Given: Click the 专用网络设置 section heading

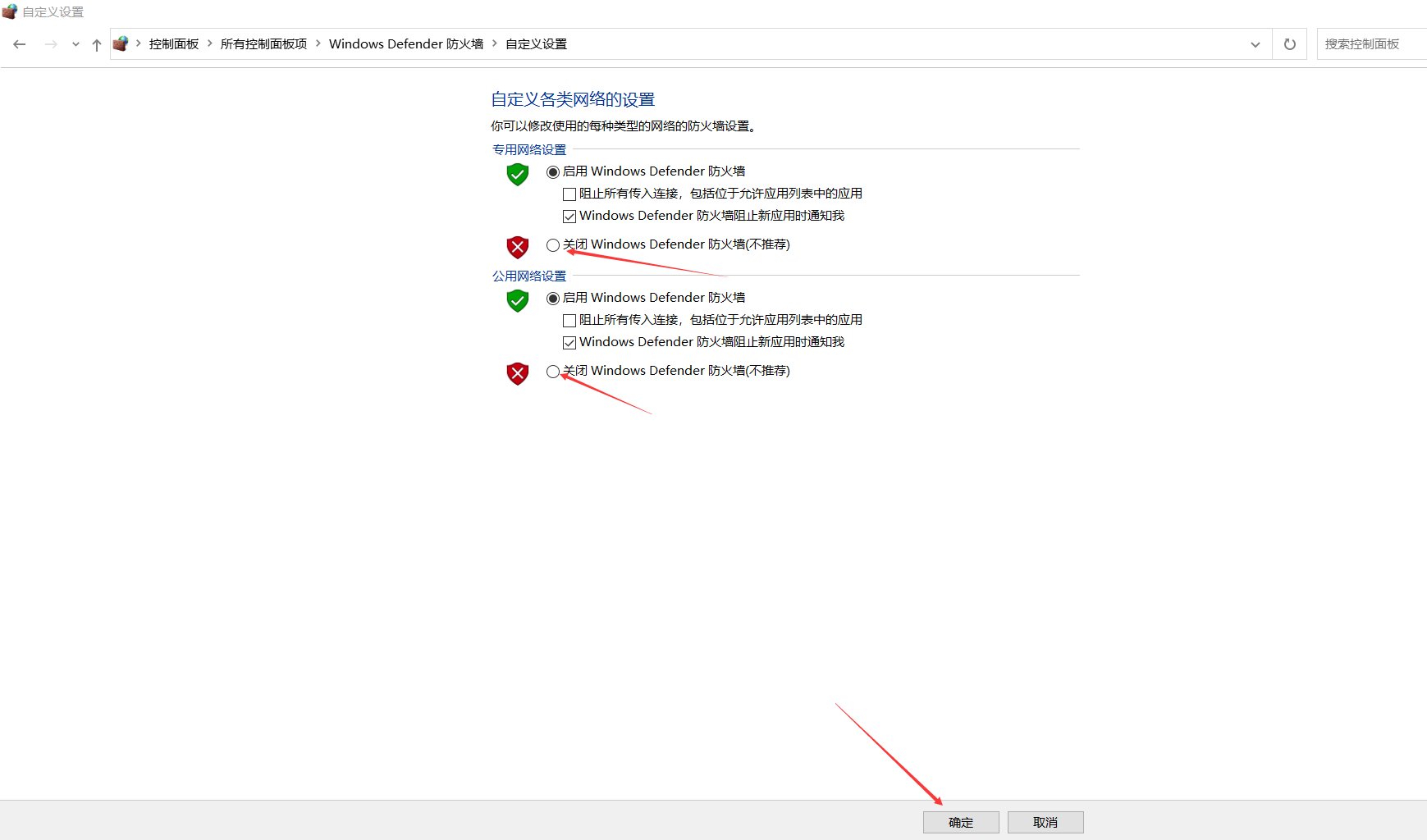Looking at the screenshot, I should point(529,149).
